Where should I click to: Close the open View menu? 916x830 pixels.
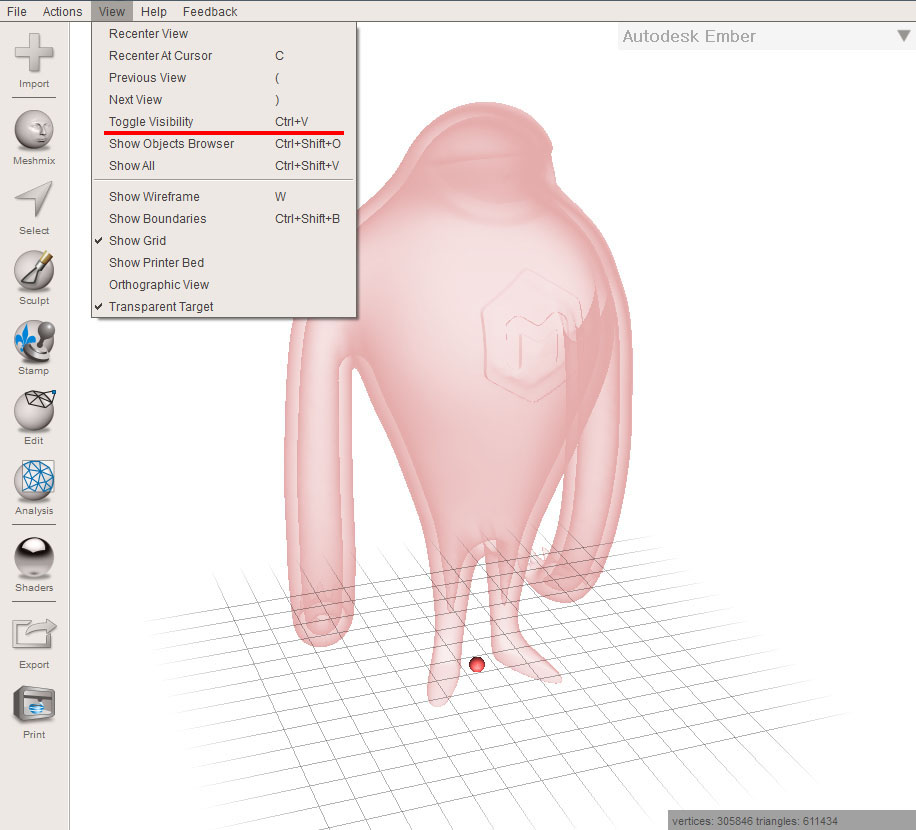(112, 11)
